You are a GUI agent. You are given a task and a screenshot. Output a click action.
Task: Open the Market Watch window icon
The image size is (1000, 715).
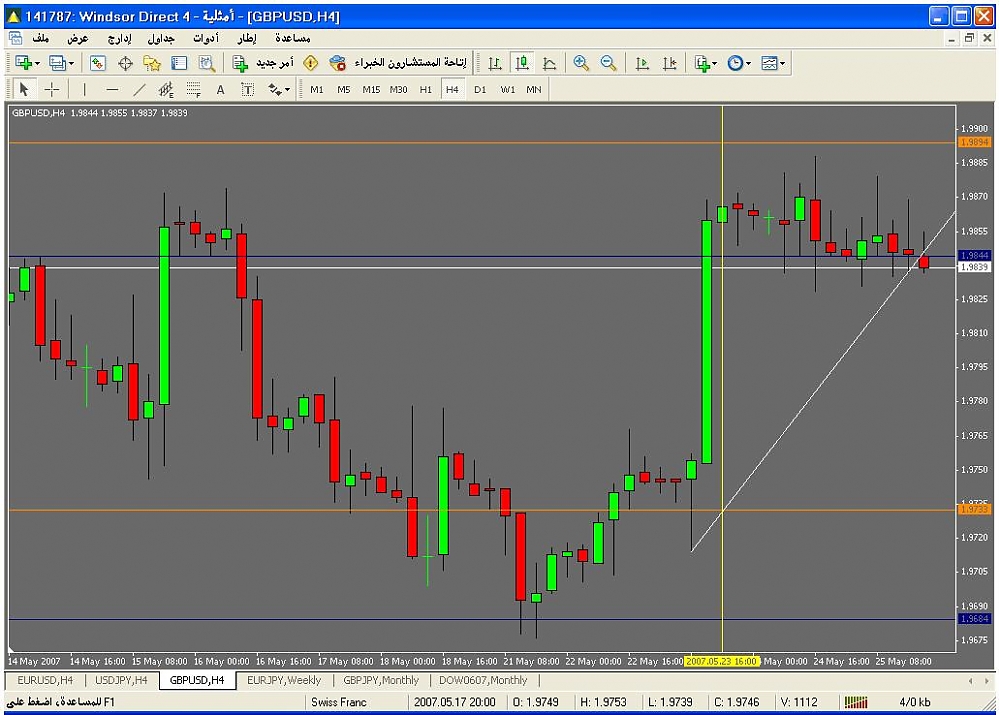(x=98, y=63)
